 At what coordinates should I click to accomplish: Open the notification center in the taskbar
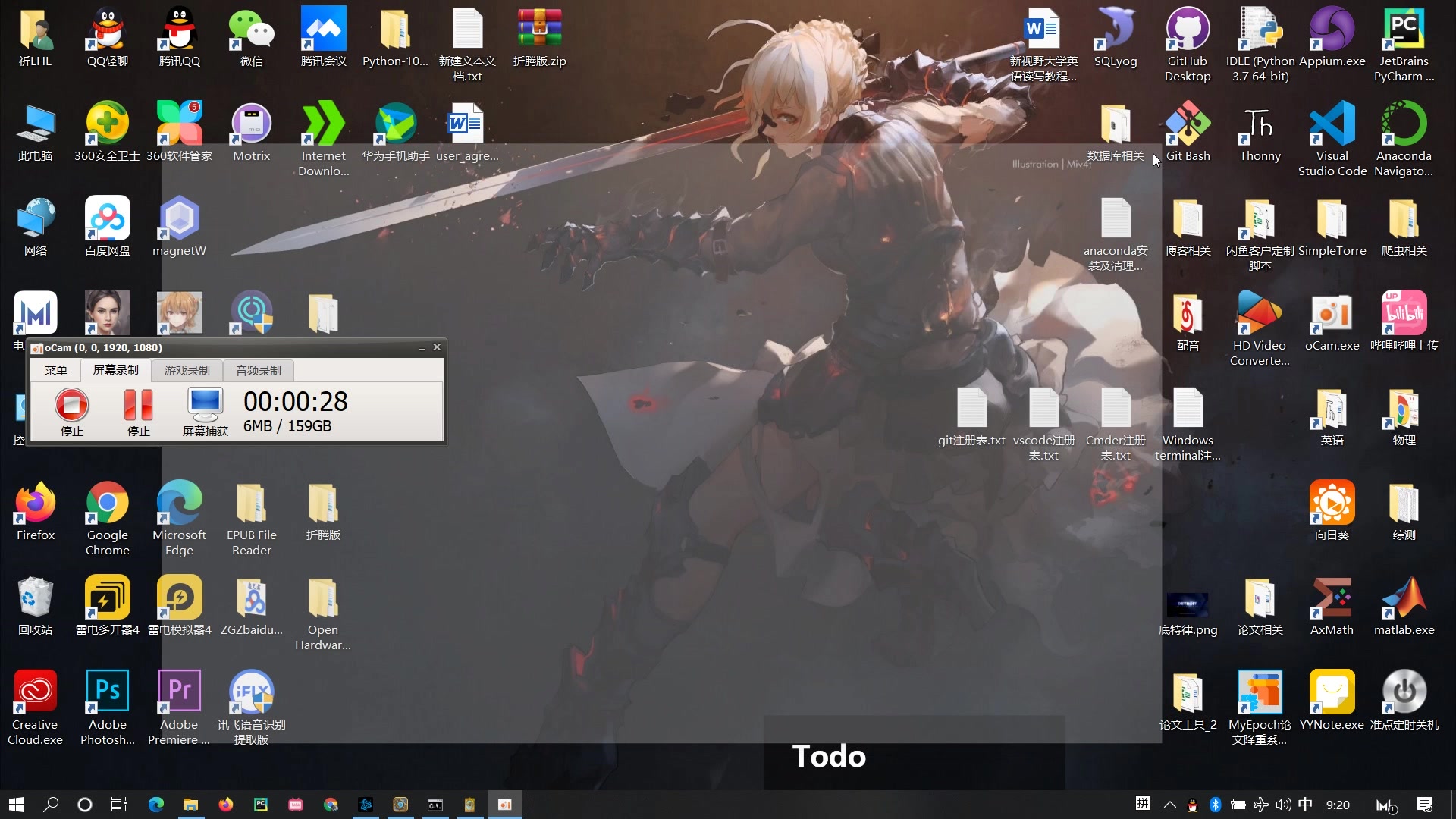(1425, 805)
